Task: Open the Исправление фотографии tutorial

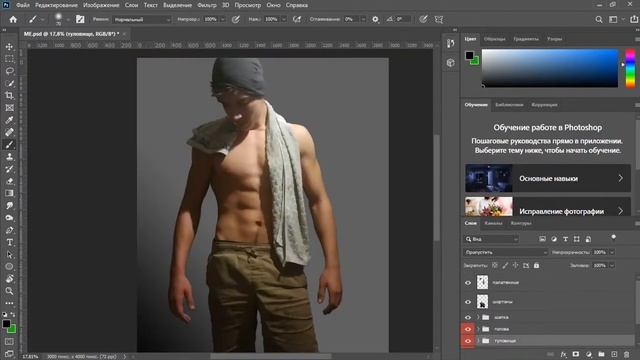Action: pos(548,207)
